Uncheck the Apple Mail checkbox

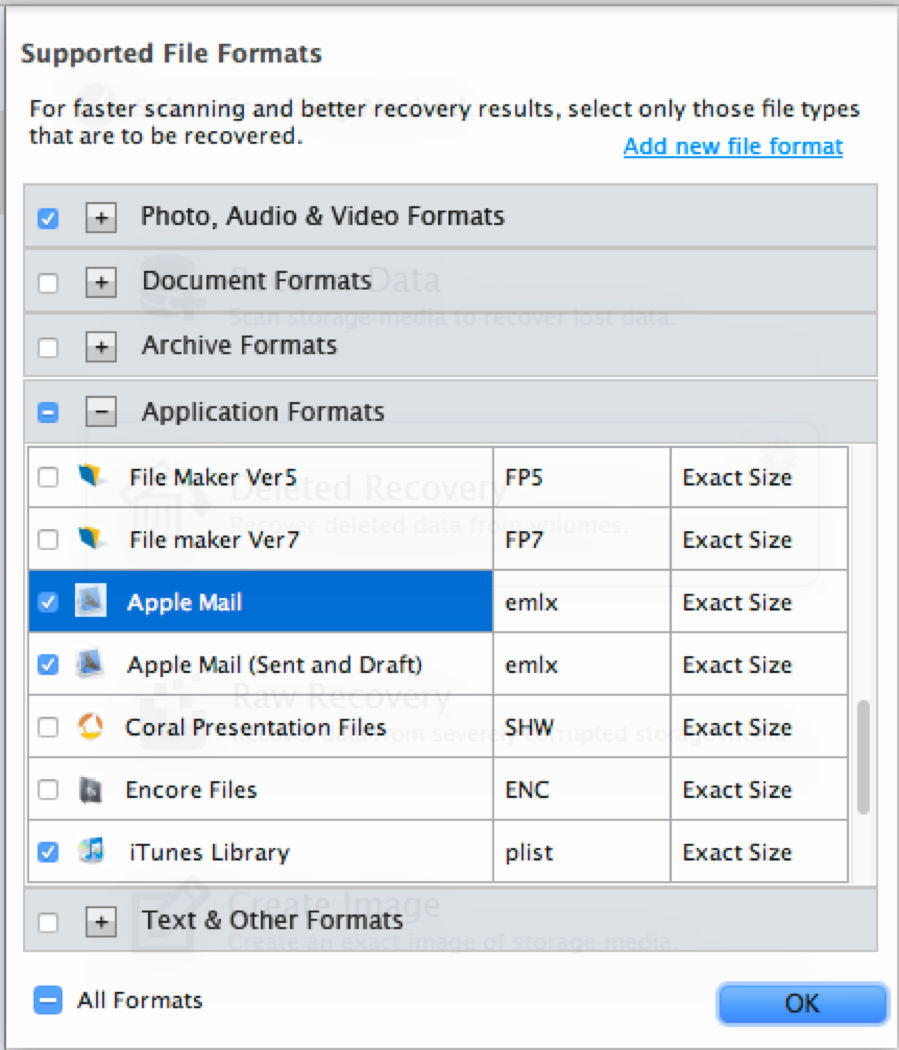[x=48, y=602]
